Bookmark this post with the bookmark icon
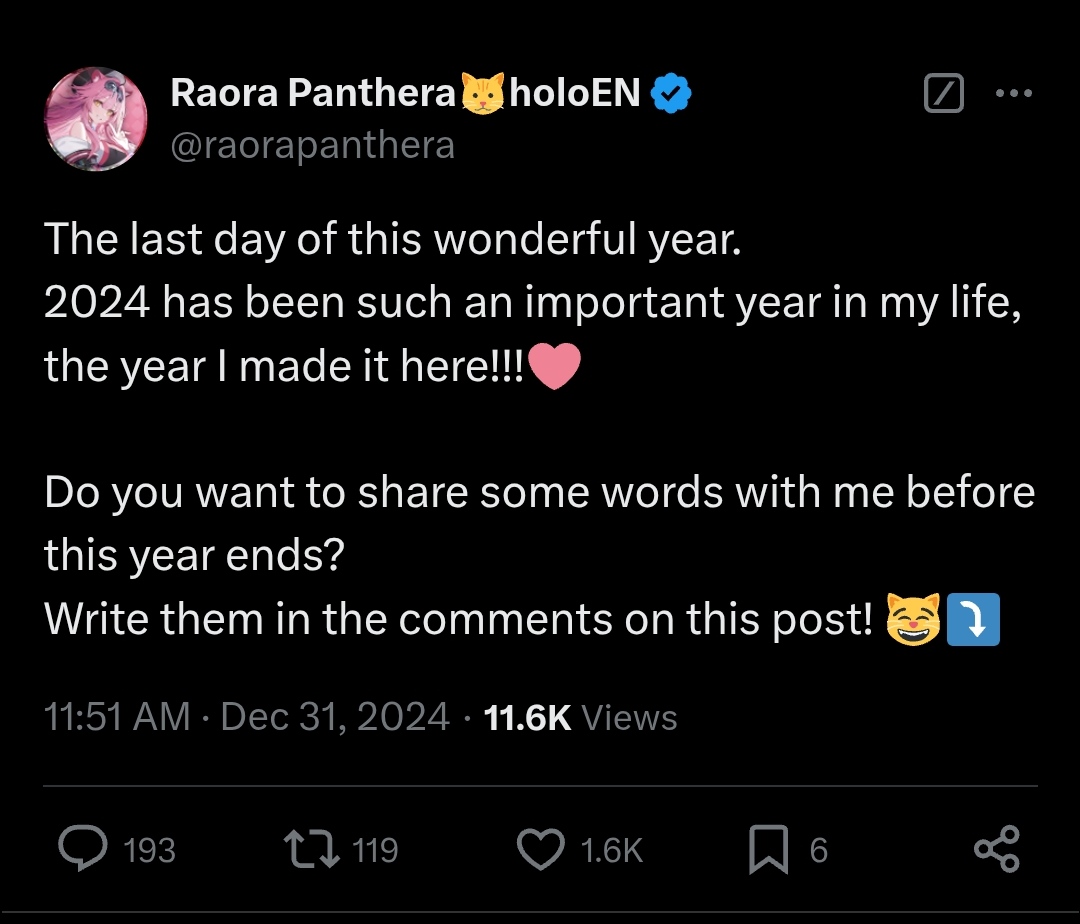 (769, 850)
